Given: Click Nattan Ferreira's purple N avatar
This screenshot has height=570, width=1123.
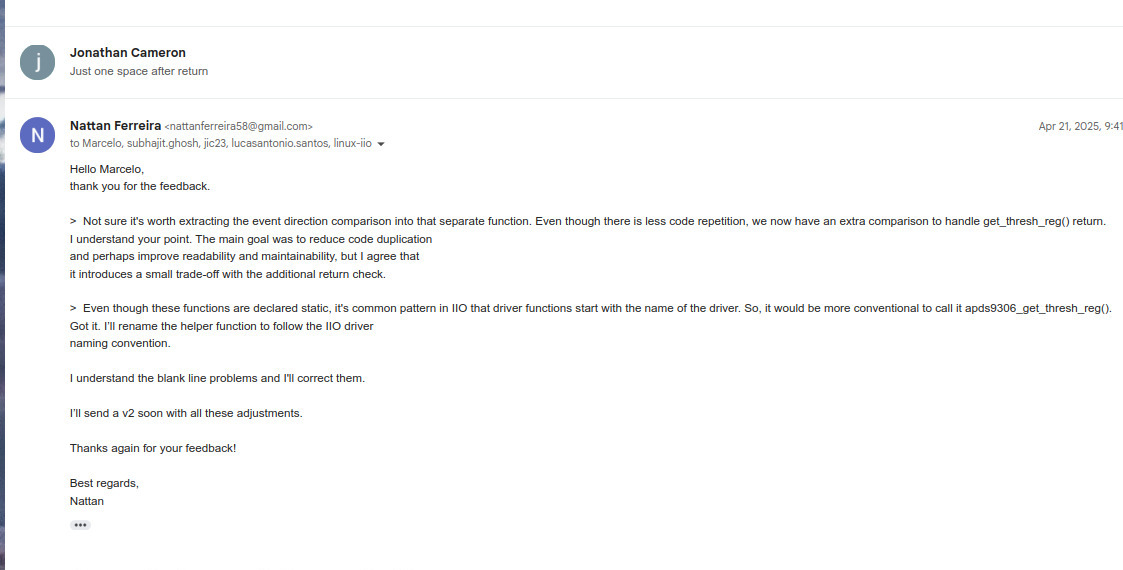Looking at the screenshot, I should point(37,135).
